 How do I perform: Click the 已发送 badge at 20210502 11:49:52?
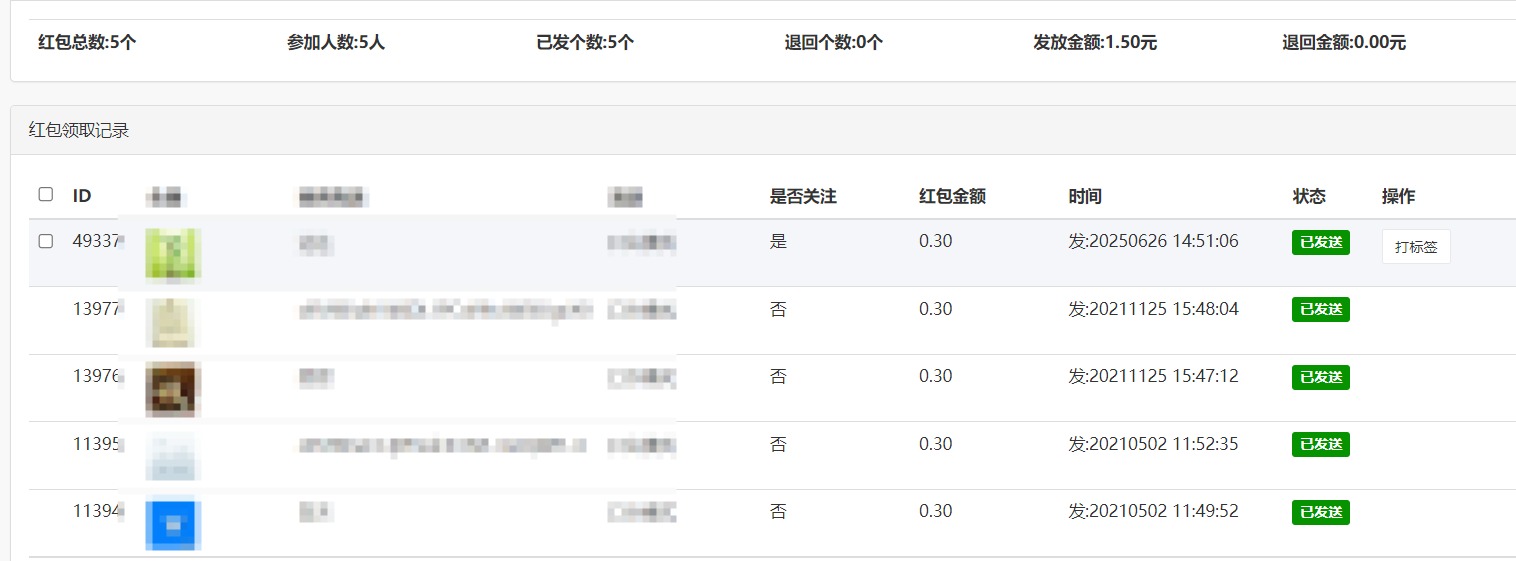(x=1321, y=512)
